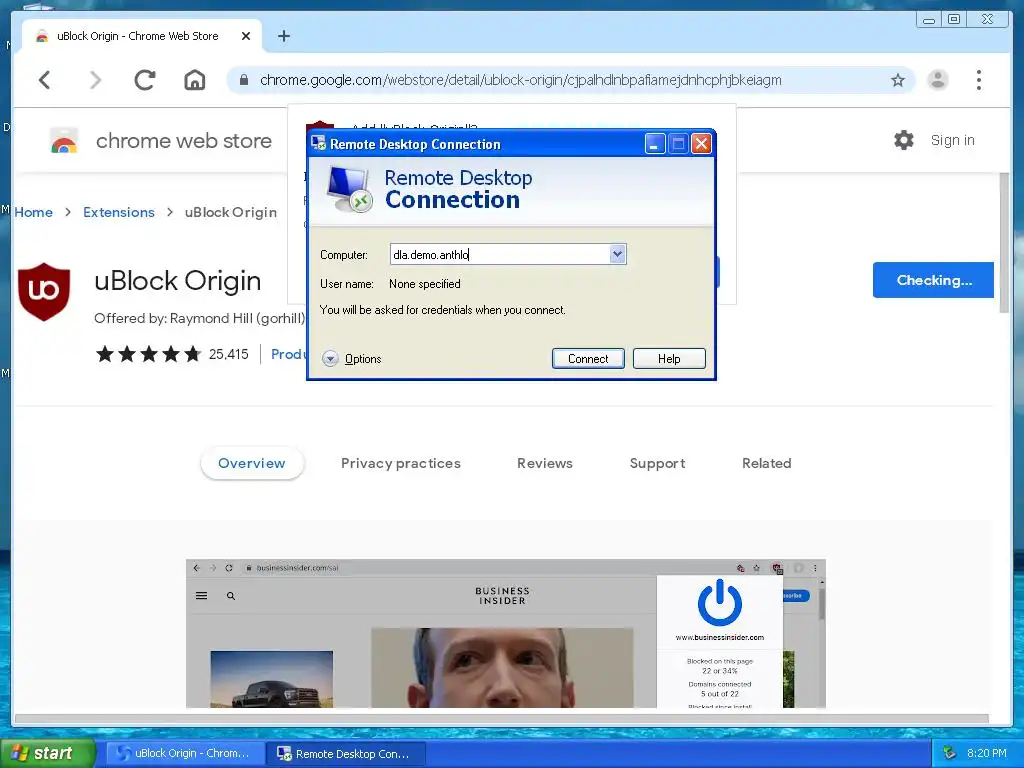Open Chrome's three-dot menu

point(978,80)
